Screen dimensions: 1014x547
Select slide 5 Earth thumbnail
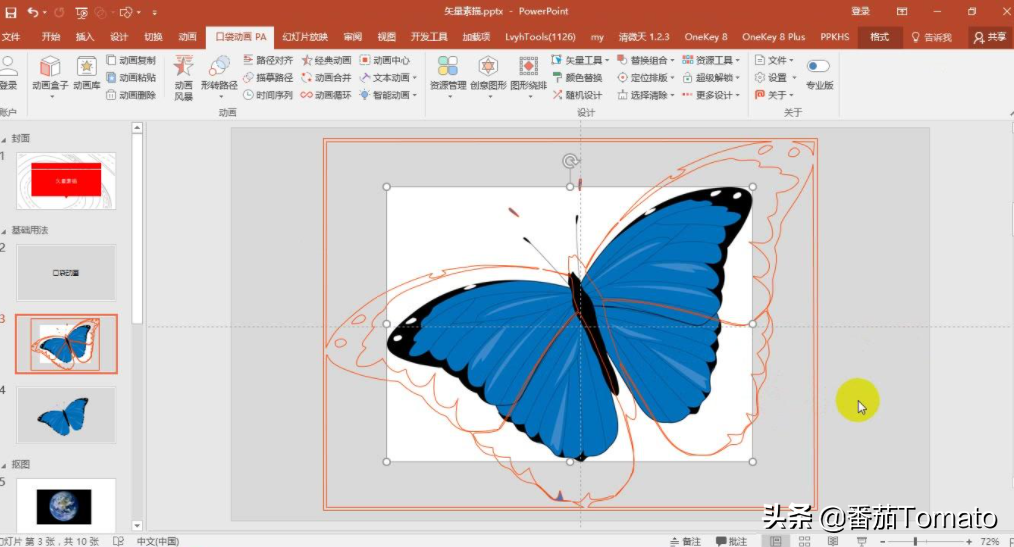coord(66,506)
